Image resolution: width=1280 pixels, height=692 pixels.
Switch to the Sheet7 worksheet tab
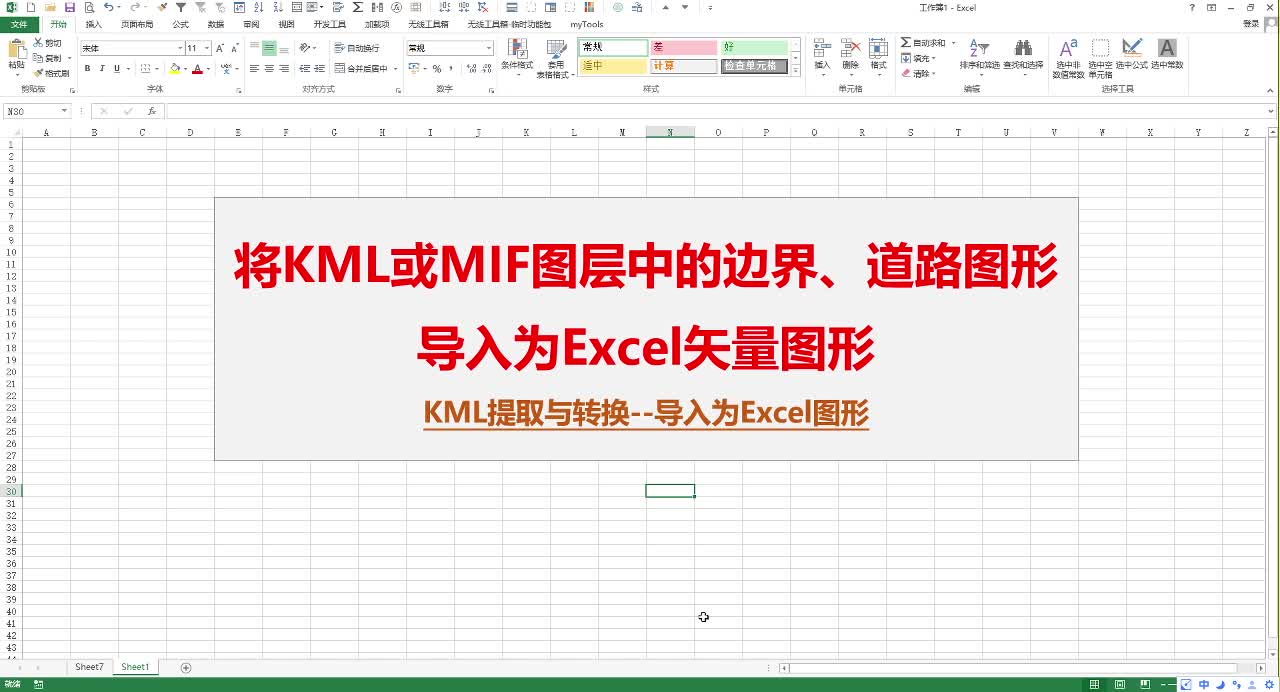click(x=89, y=666)
